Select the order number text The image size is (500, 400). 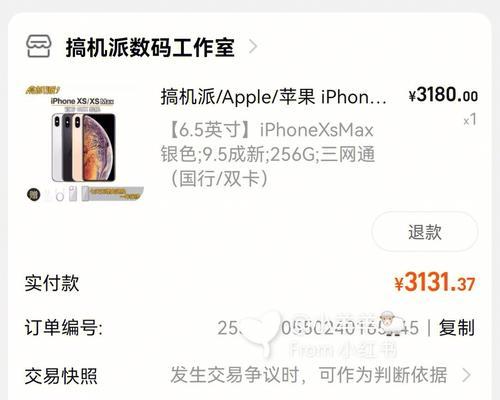pos(318,328)
